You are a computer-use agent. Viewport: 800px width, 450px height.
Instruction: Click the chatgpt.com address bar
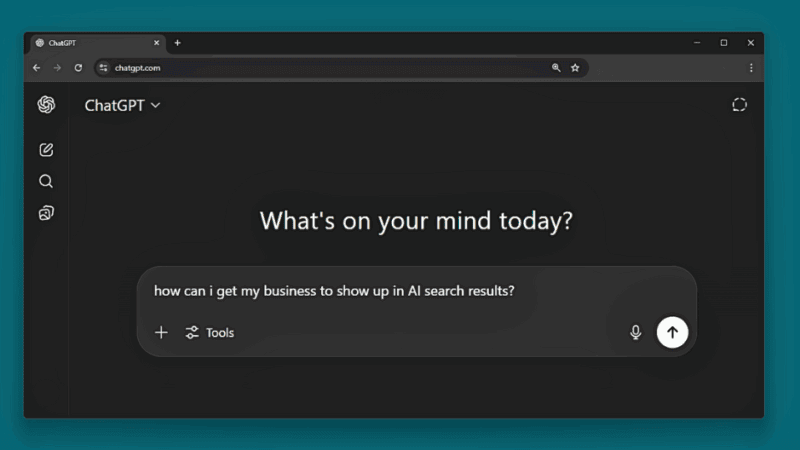coord(341,68)
